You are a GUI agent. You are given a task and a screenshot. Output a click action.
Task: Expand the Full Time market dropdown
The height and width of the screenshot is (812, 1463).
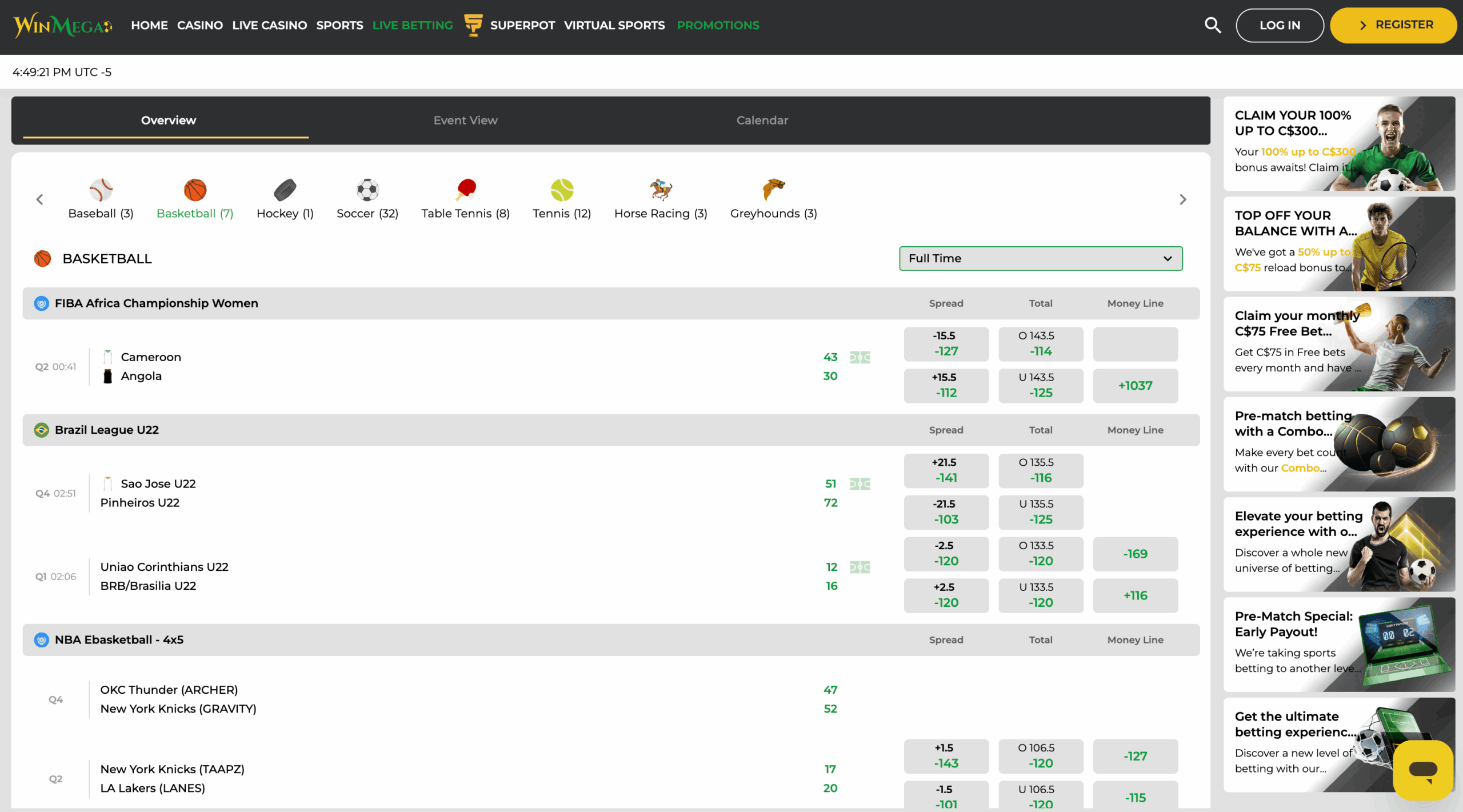tap(1040, 258)
